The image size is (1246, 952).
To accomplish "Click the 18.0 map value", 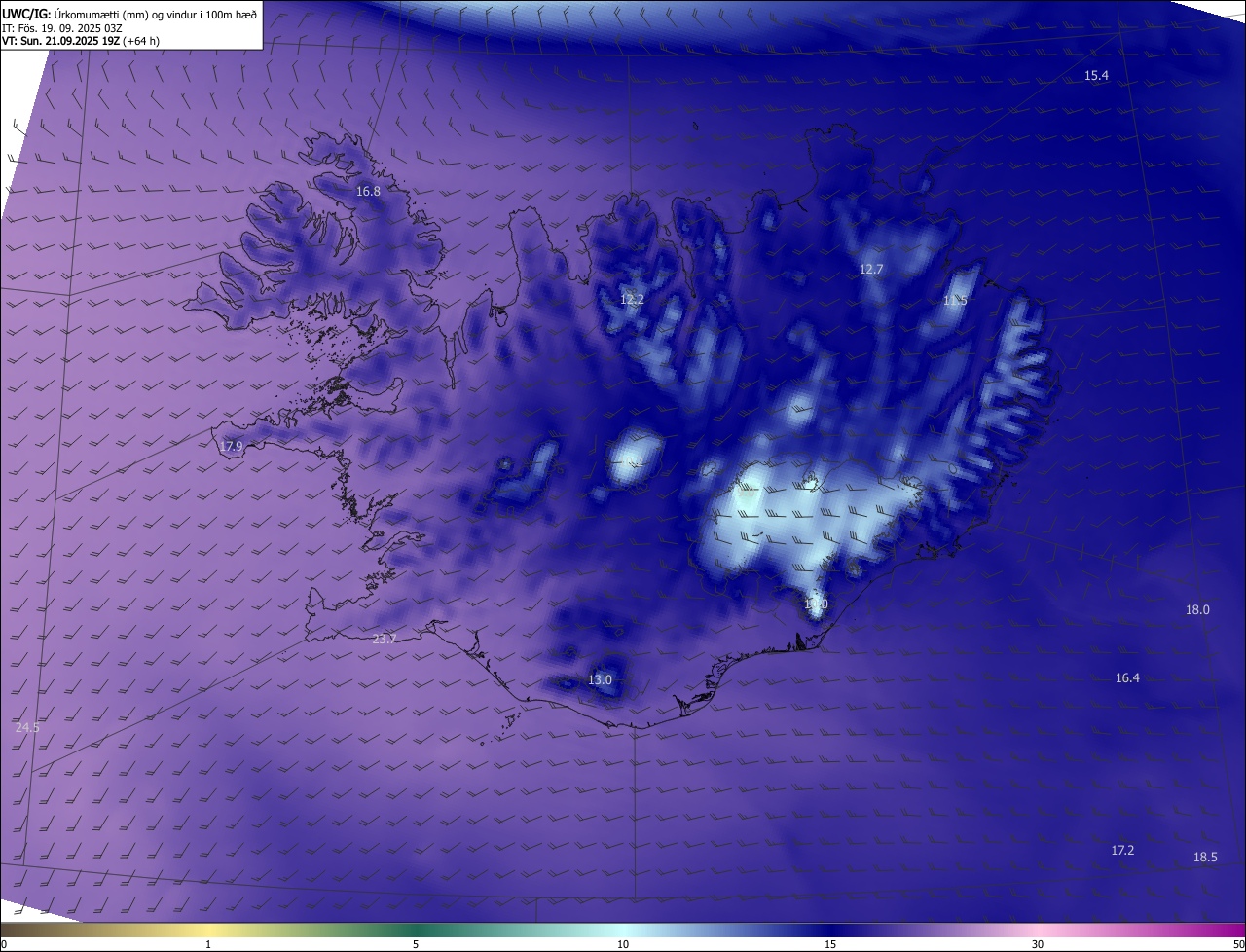I will coord(1197,610).
